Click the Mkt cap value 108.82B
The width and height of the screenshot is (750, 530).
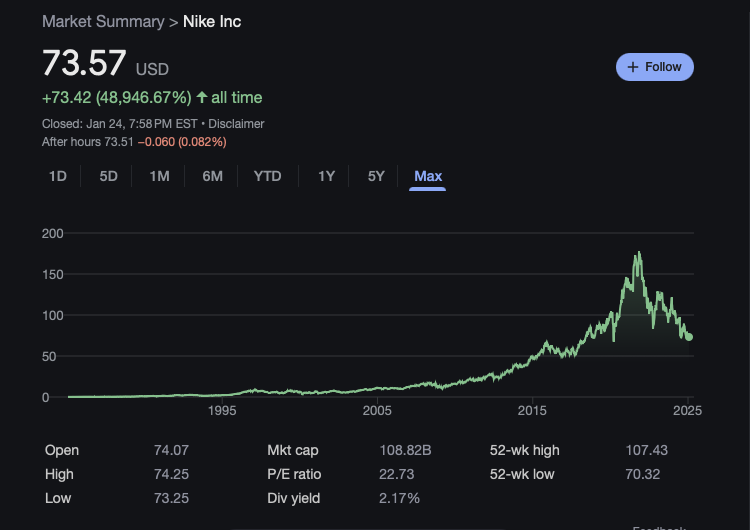point(405,450)
